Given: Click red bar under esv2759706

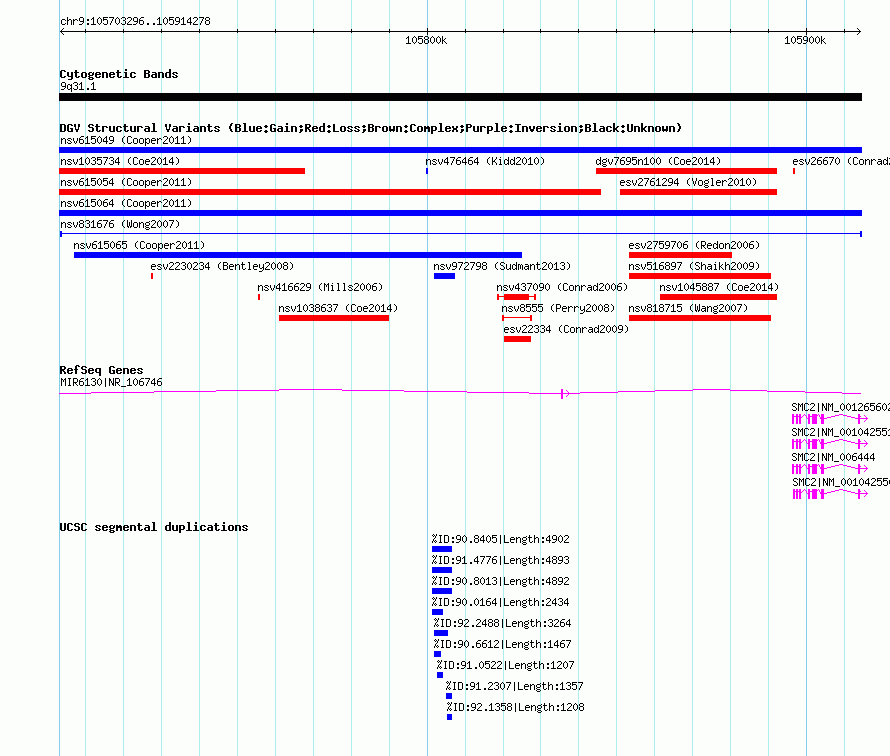Looking at the screenshot, I should pyautogui.click(x=680, y=255).
